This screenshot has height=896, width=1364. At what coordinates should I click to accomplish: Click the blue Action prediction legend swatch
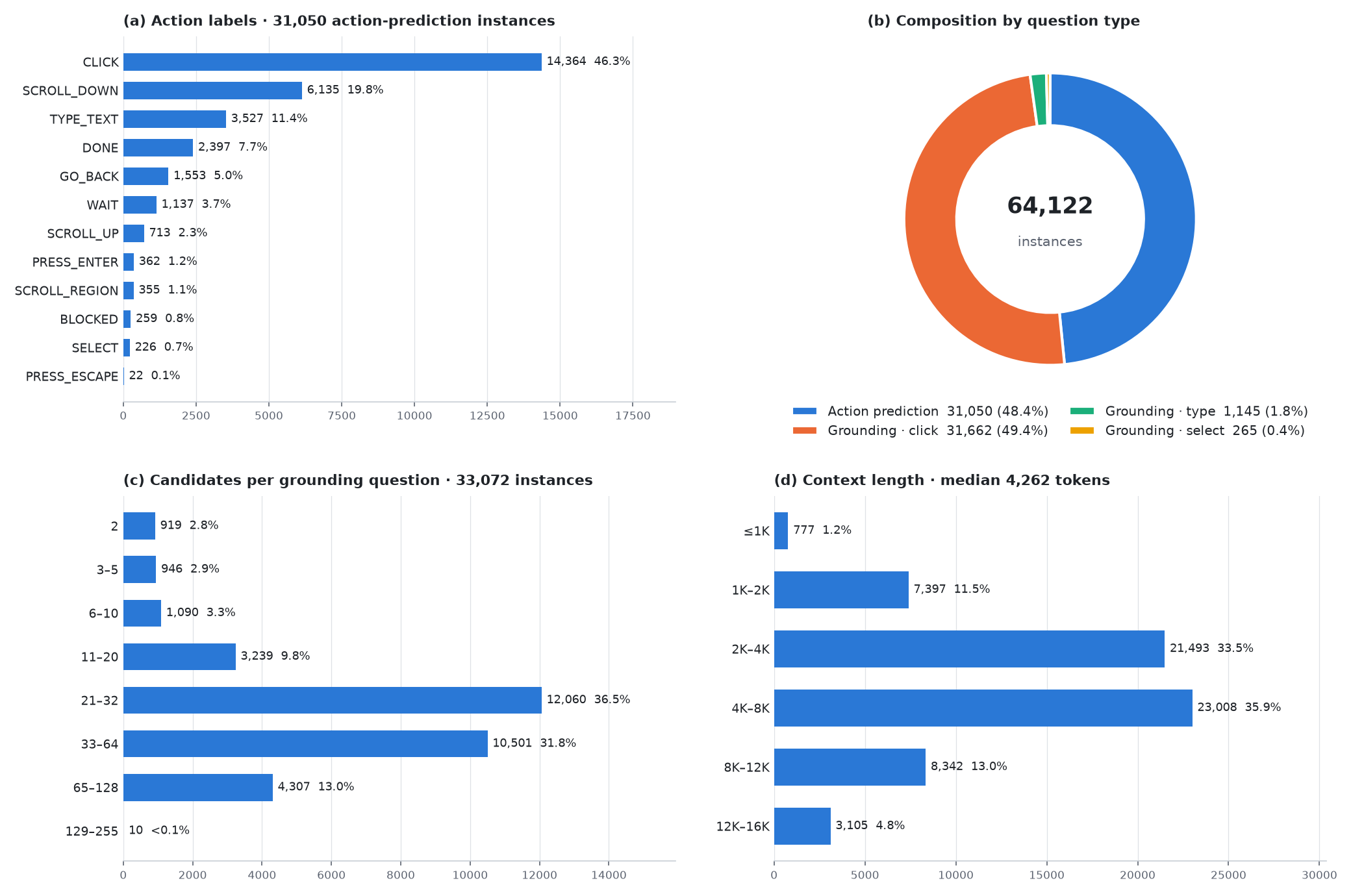[805, 411]
